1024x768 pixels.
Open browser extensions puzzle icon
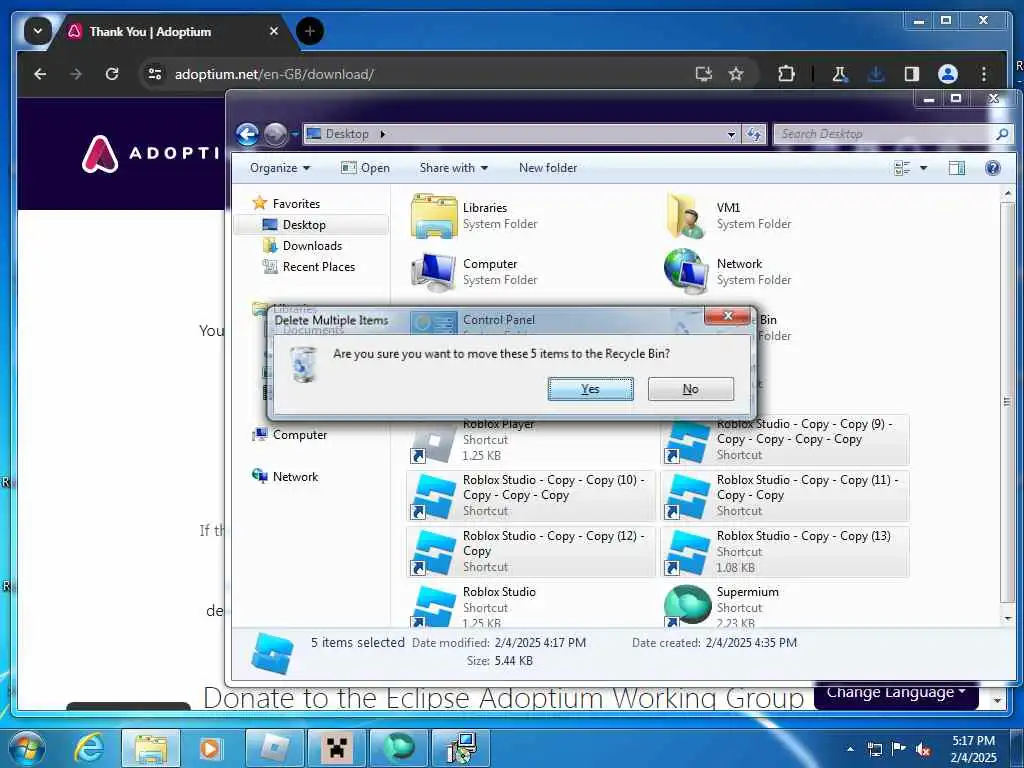tap(786, 74)
